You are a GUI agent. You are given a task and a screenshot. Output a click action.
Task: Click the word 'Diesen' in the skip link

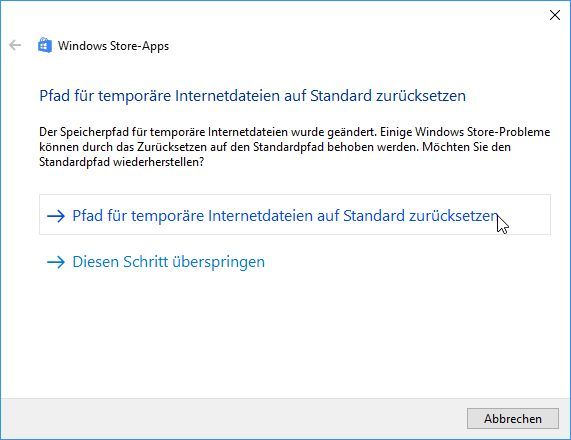pos(96,262)
